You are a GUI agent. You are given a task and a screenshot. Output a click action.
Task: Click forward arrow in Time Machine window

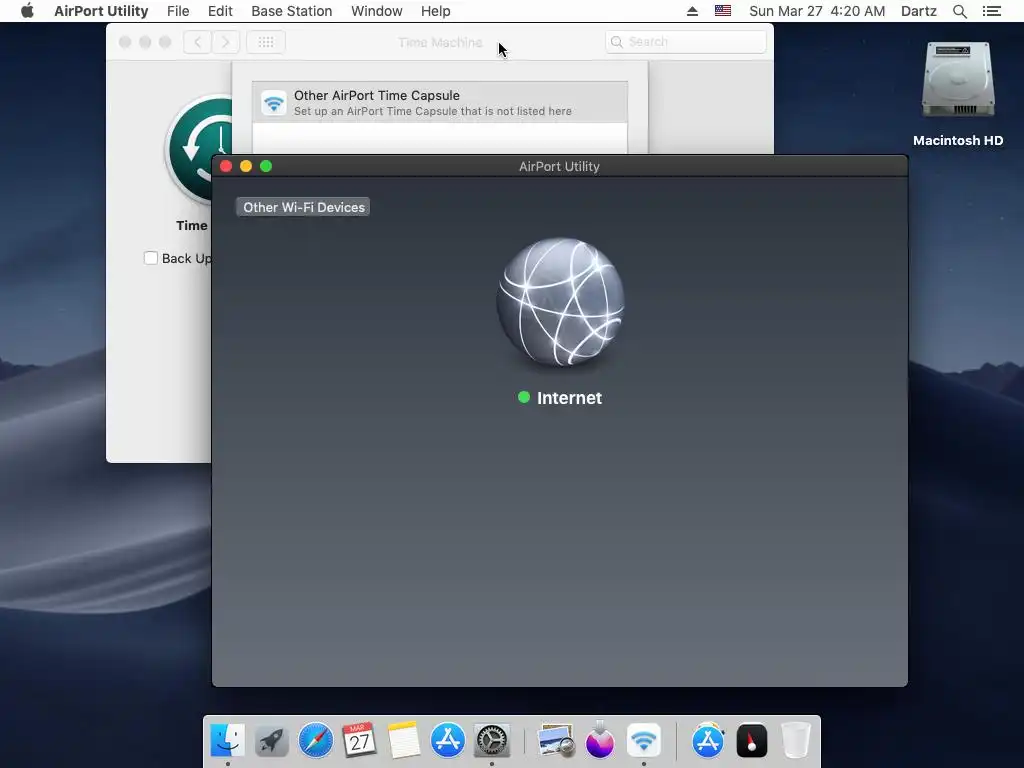pyautogui.click(x=225, y=42)
